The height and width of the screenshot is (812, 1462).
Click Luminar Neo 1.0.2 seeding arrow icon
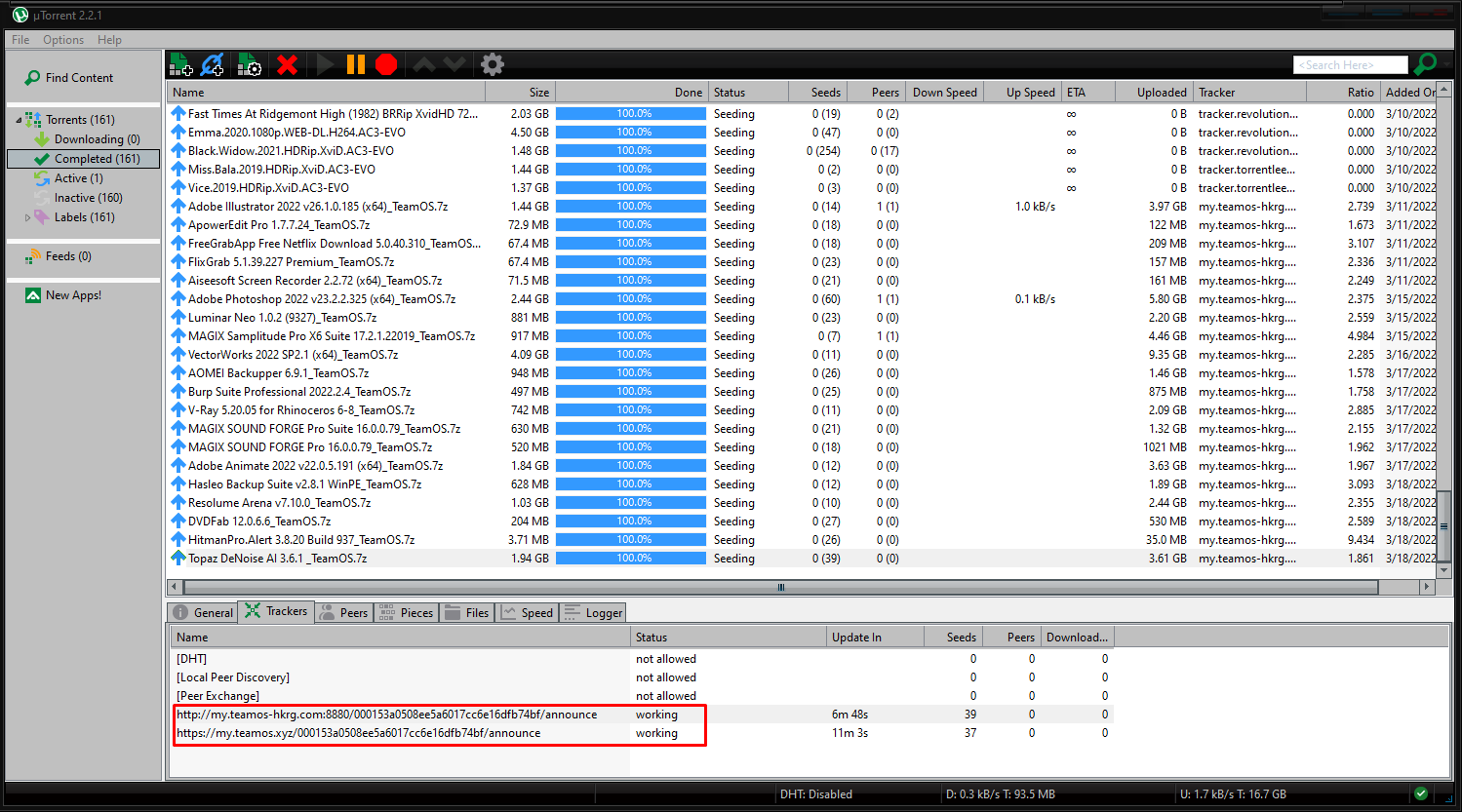click(178, 318)
